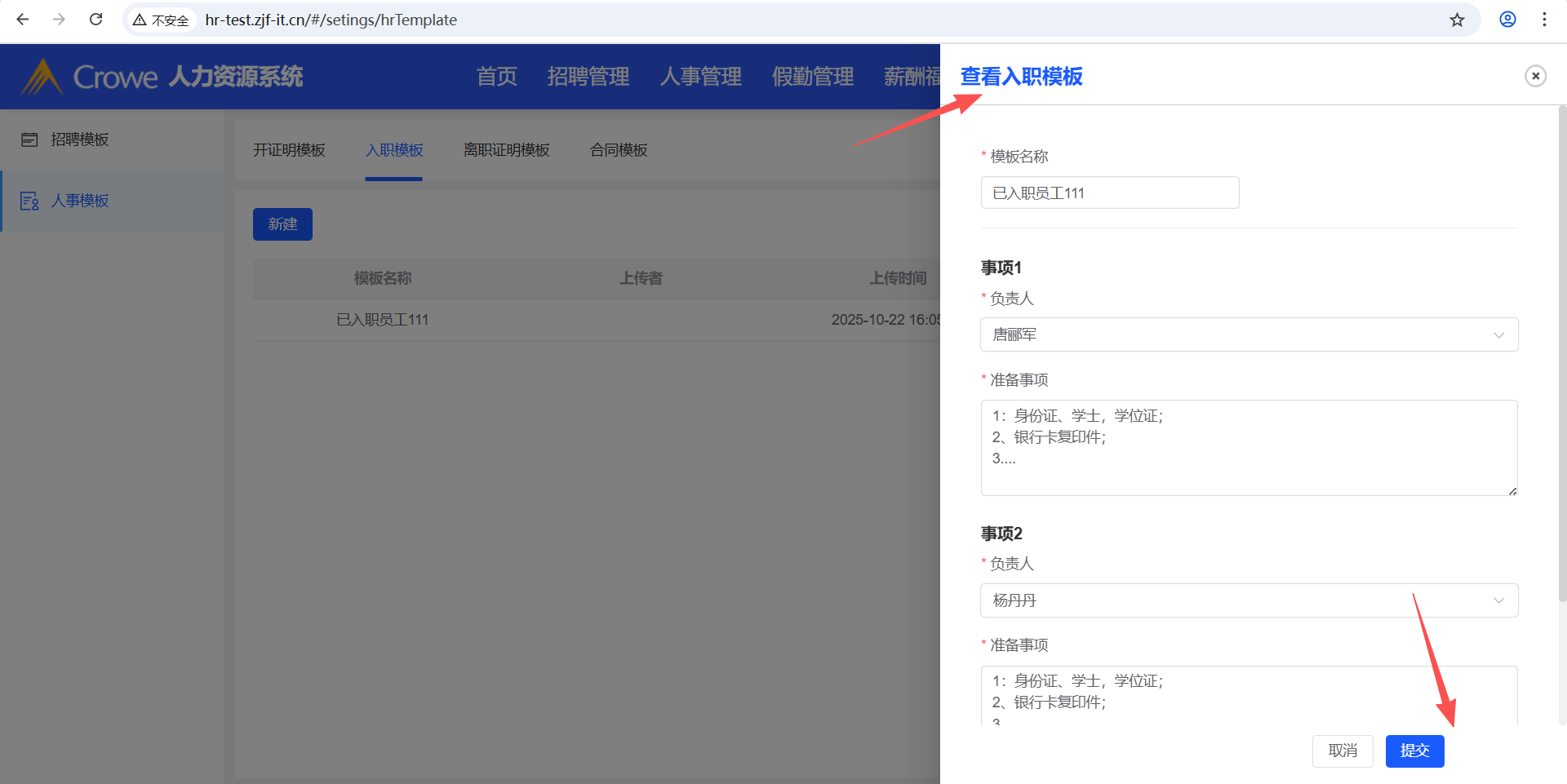Click the 取消 button
This screenshot has height=784, width=1567.
[x=1343, y=751]
